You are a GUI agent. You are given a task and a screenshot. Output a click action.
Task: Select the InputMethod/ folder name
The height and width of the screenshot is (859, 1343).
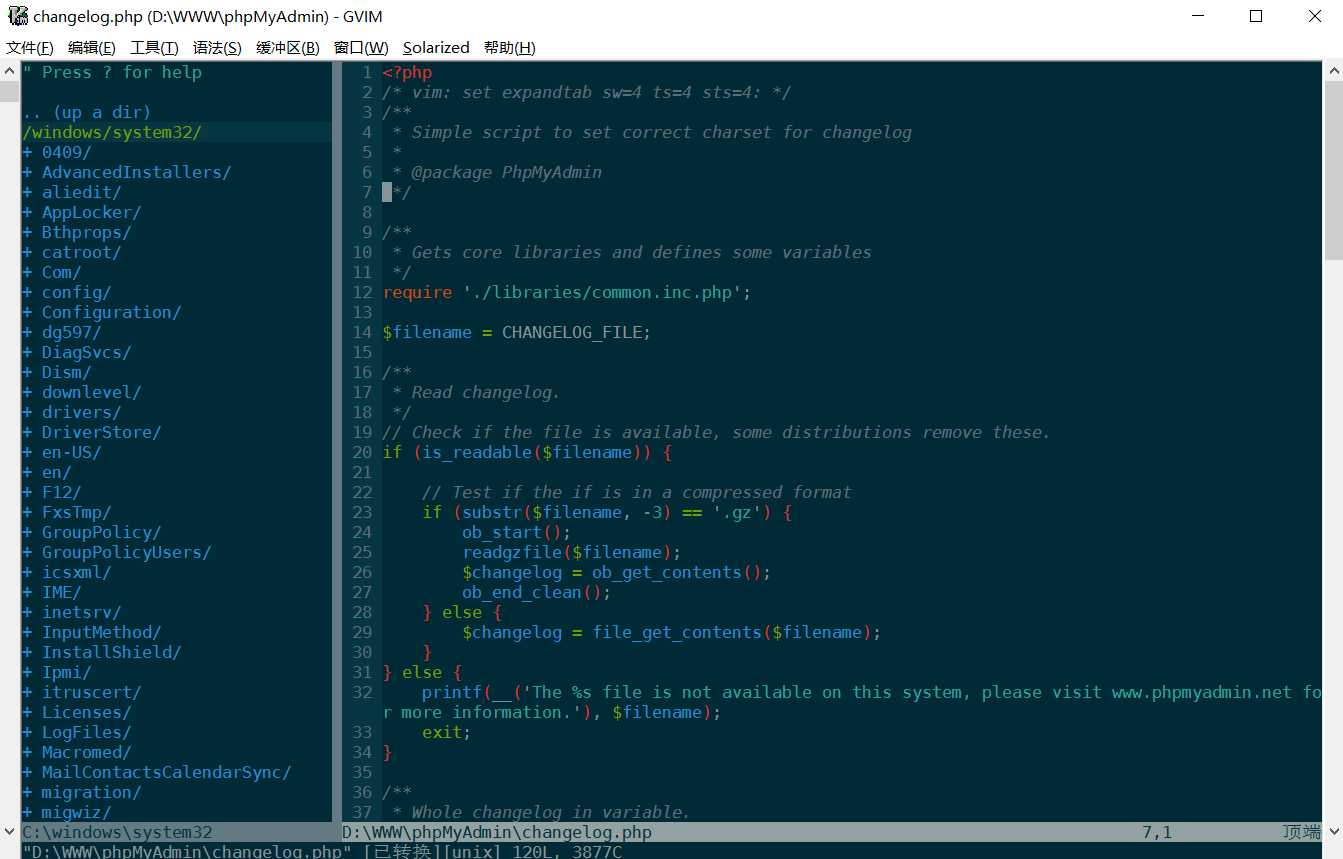point(101,632)
